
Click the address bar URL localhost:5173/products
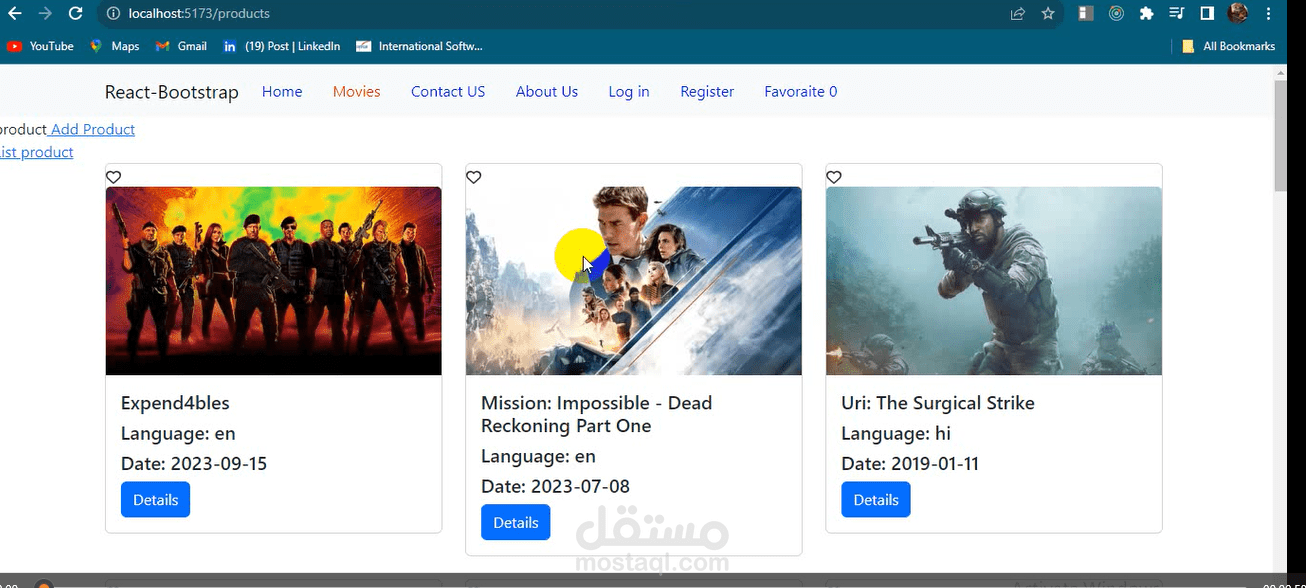pyautogui.click(x=199, y=14)
